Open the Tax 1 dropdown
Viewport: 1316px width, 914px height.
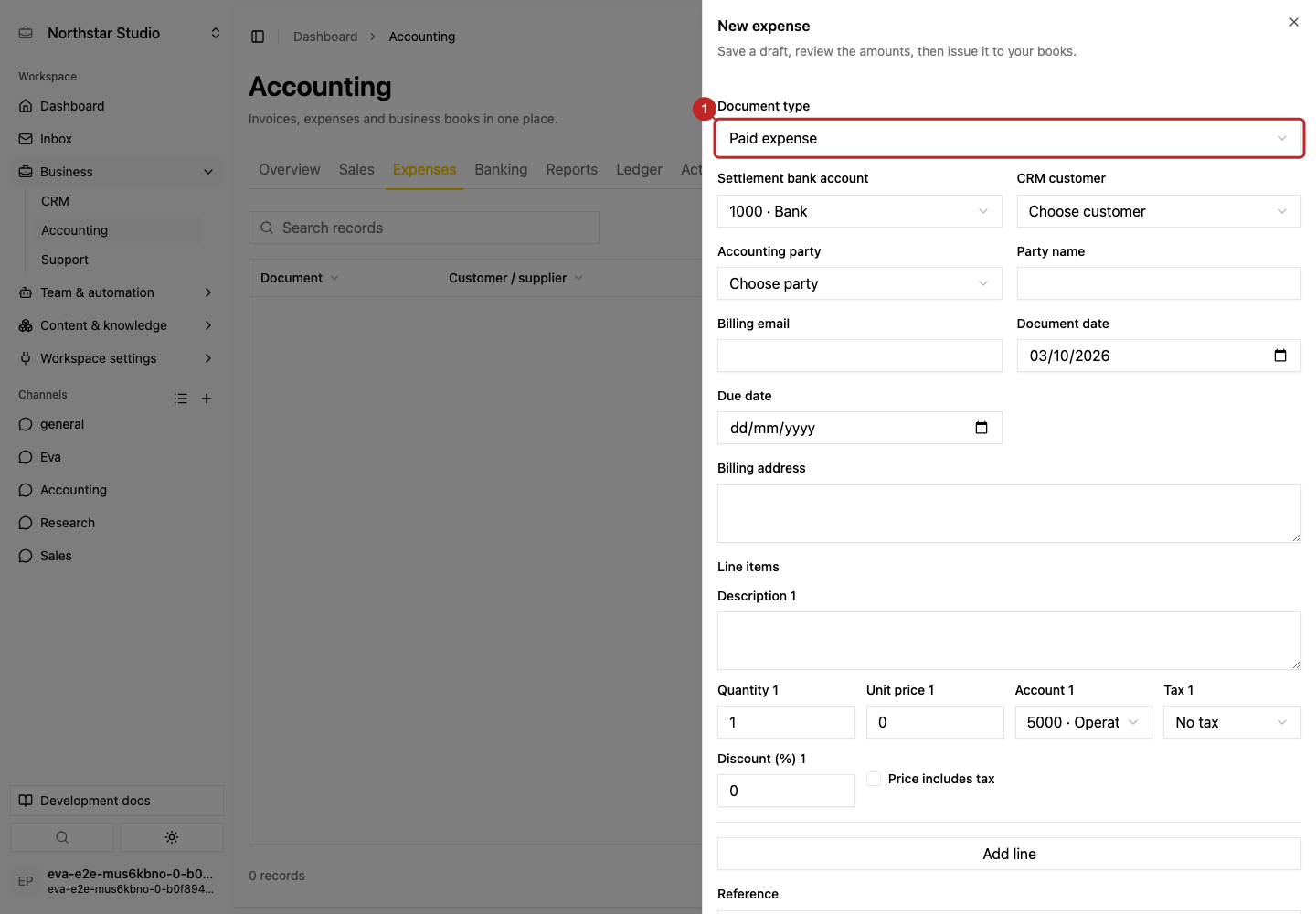click(x=1232, y=722)
